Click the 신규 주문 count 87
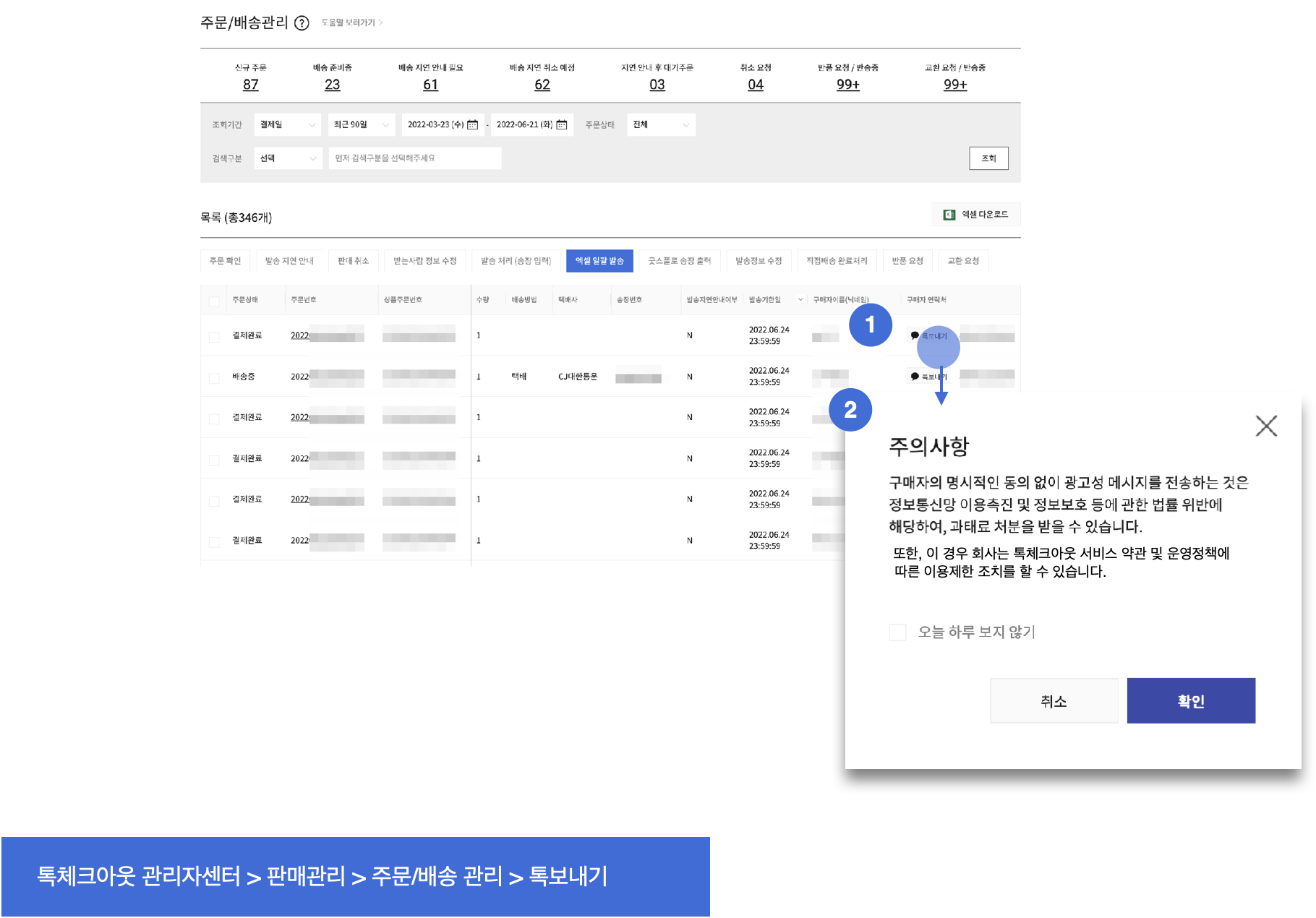Image resolution: width=1316 pixels, height=918 pixels. coord(251,85)
